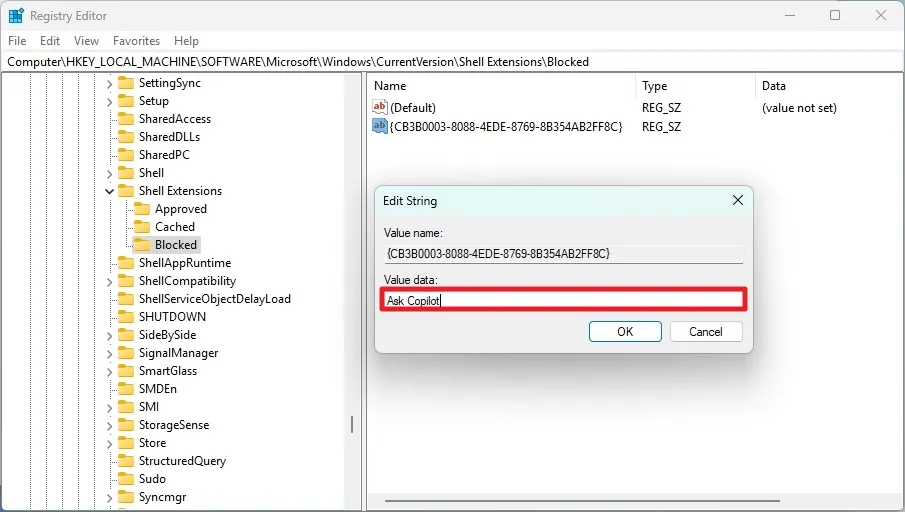The width and height of the screenshot is (905, 512).
Task: Confirm the string edit with OK
Action: [625, 332]
